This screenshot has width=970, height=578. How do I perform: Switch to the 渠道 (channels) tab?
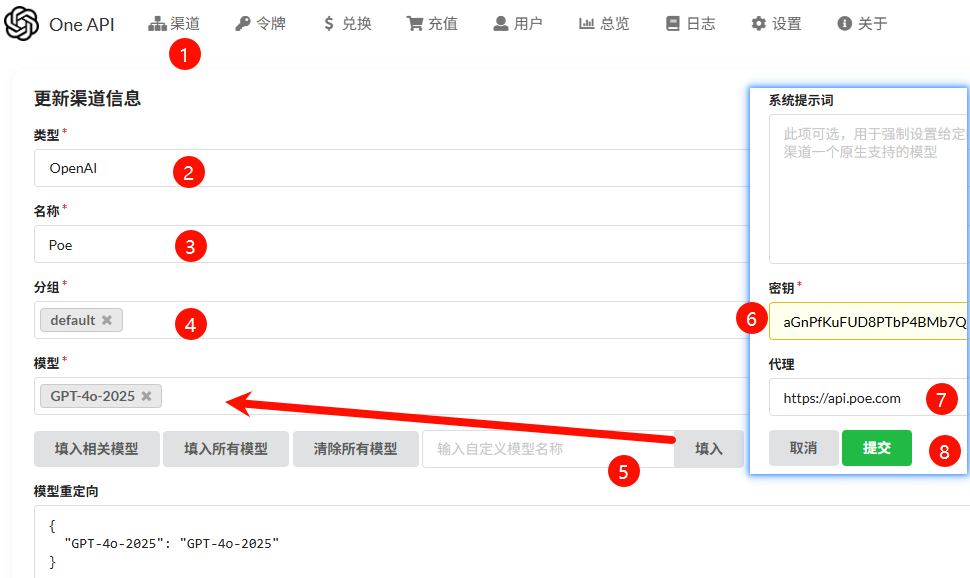(175, 22)
